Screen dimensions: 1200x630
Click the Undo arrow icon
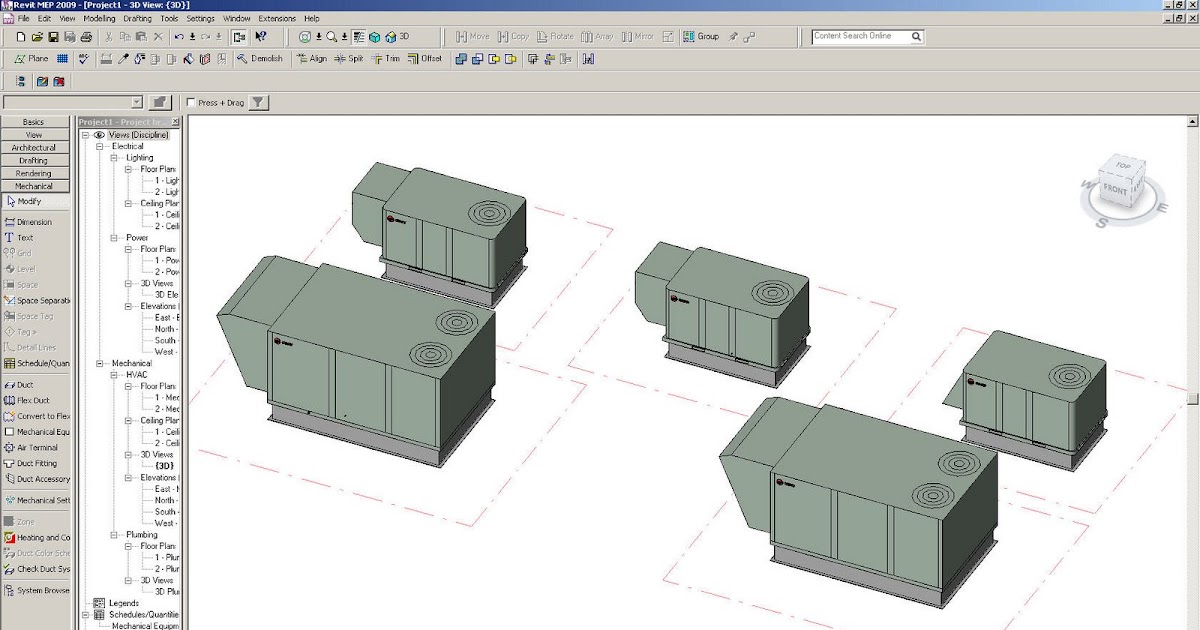(x=178, y=37)
